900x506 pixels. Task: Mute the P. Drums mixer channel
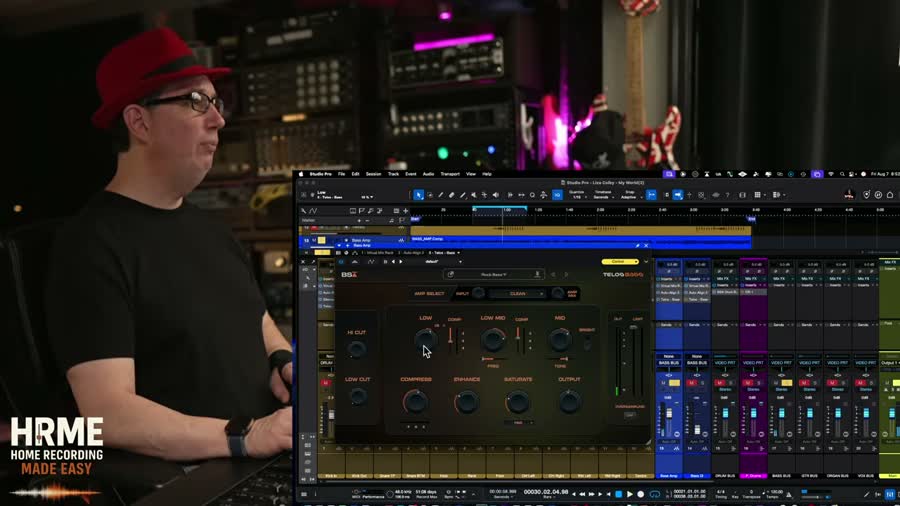coord(748,383)
